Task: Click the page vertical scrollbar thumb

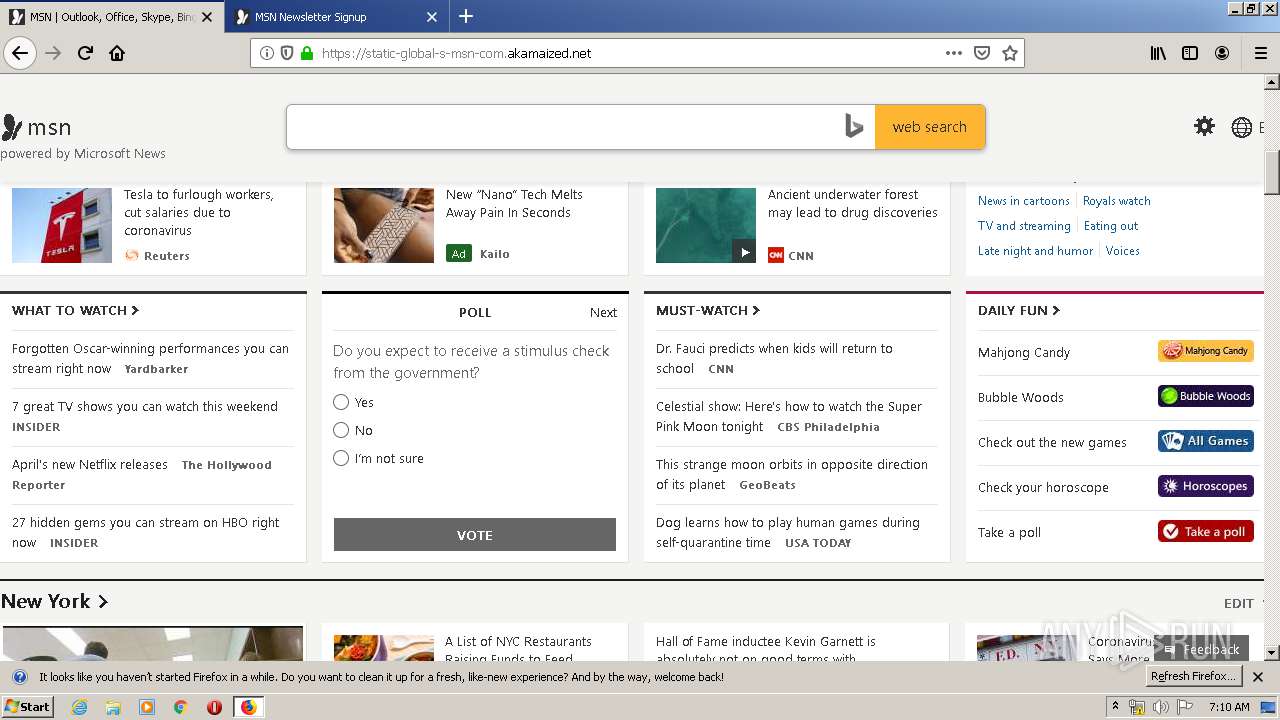Action: (1272, 172)
